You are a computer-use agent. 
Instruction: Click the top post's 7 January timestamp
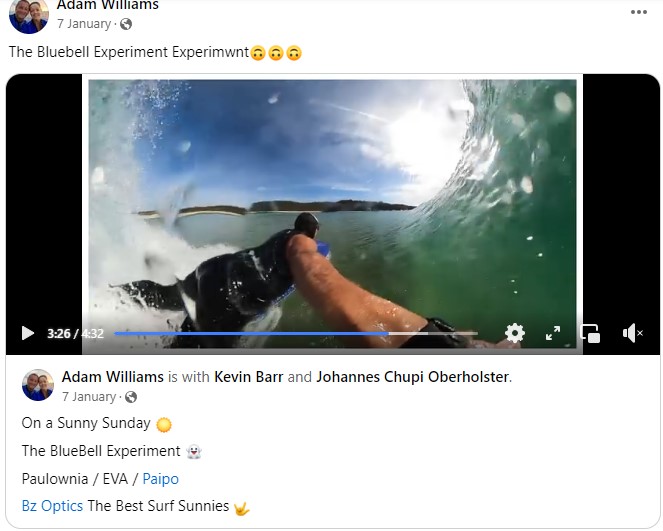85,23
